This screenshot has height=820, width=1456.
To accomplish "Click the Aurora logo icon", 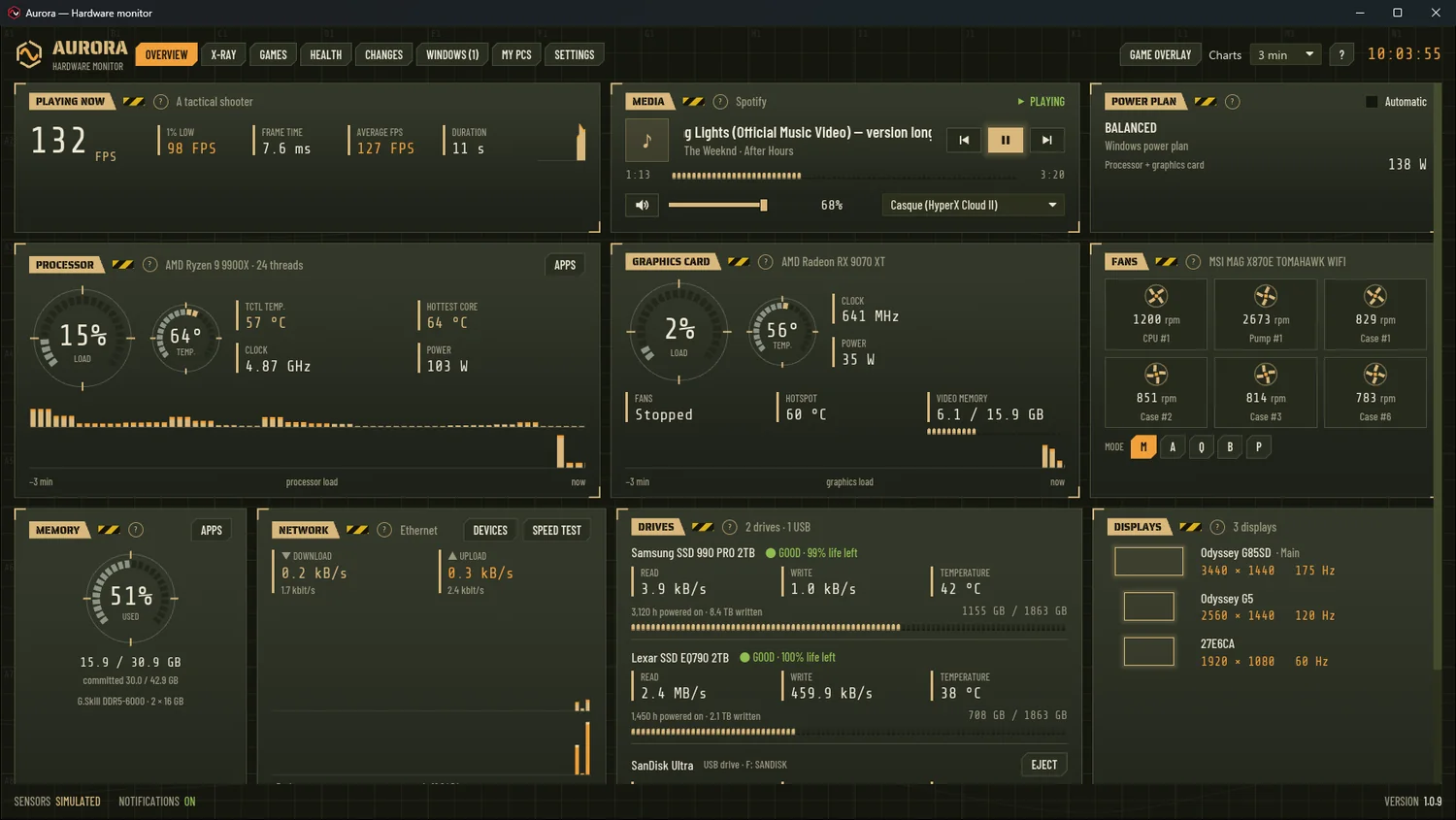I will coord(29,54).
